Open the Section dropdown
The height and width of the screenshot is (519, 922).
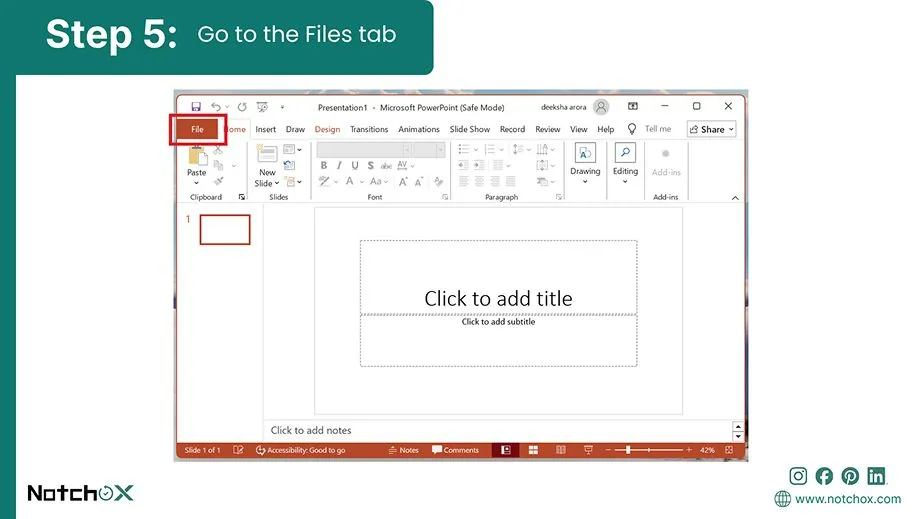(x=292, y=182)
